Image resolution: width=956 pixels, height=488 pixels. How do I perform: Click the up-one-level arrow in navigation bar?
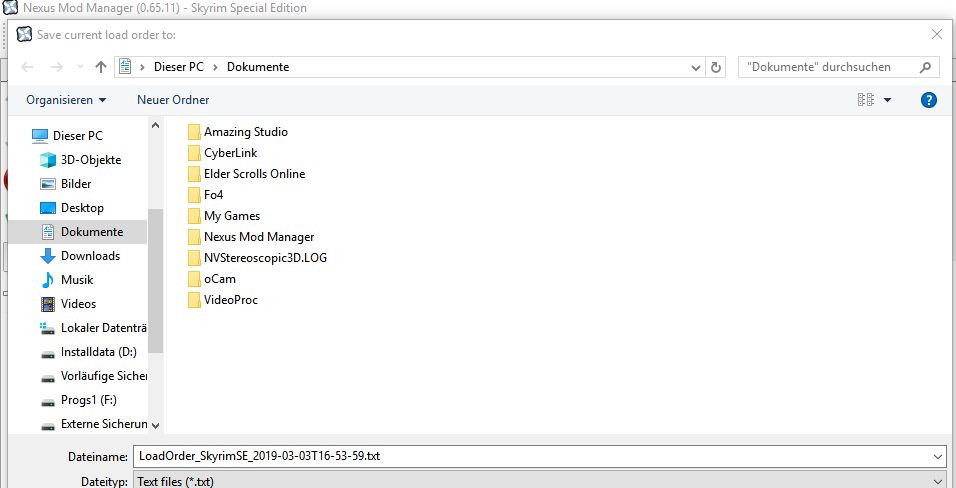[x=101, y=67]
